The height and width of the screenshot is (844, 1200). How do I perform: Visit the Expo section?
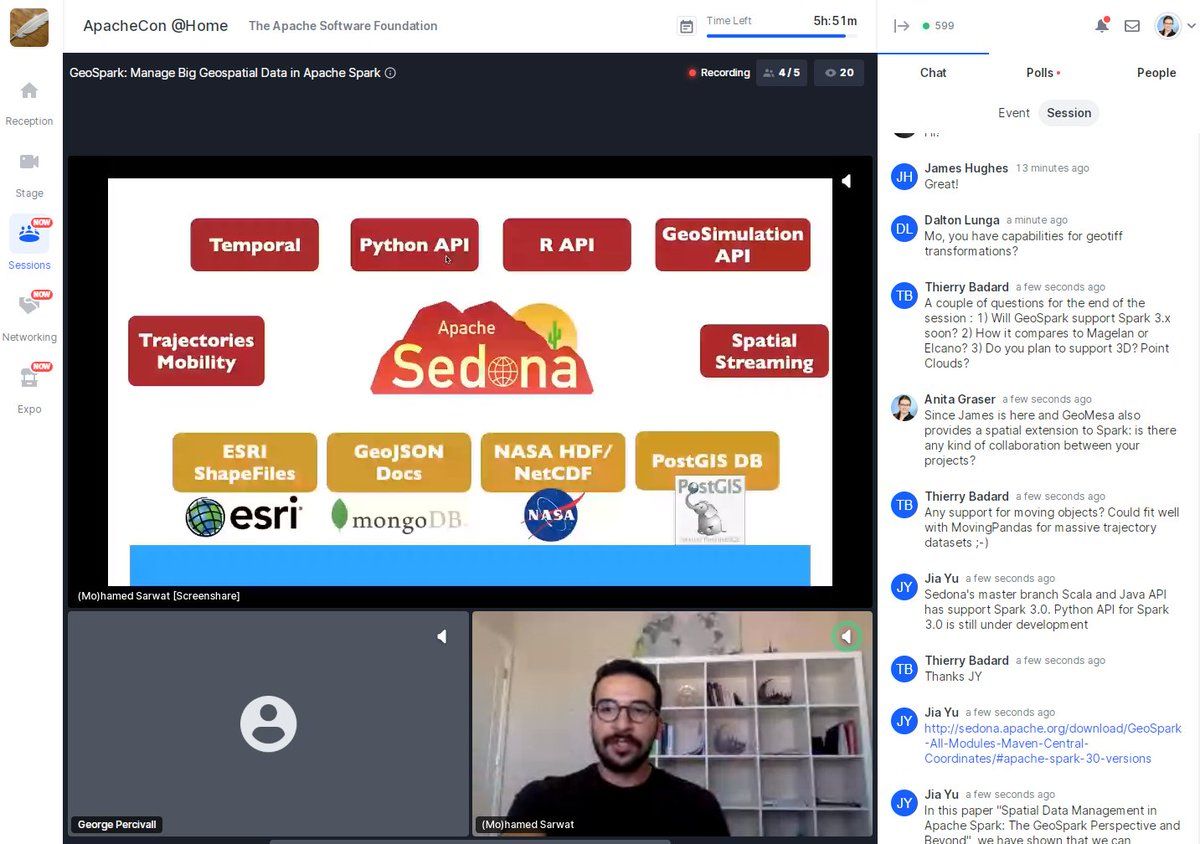pos(29,389)
